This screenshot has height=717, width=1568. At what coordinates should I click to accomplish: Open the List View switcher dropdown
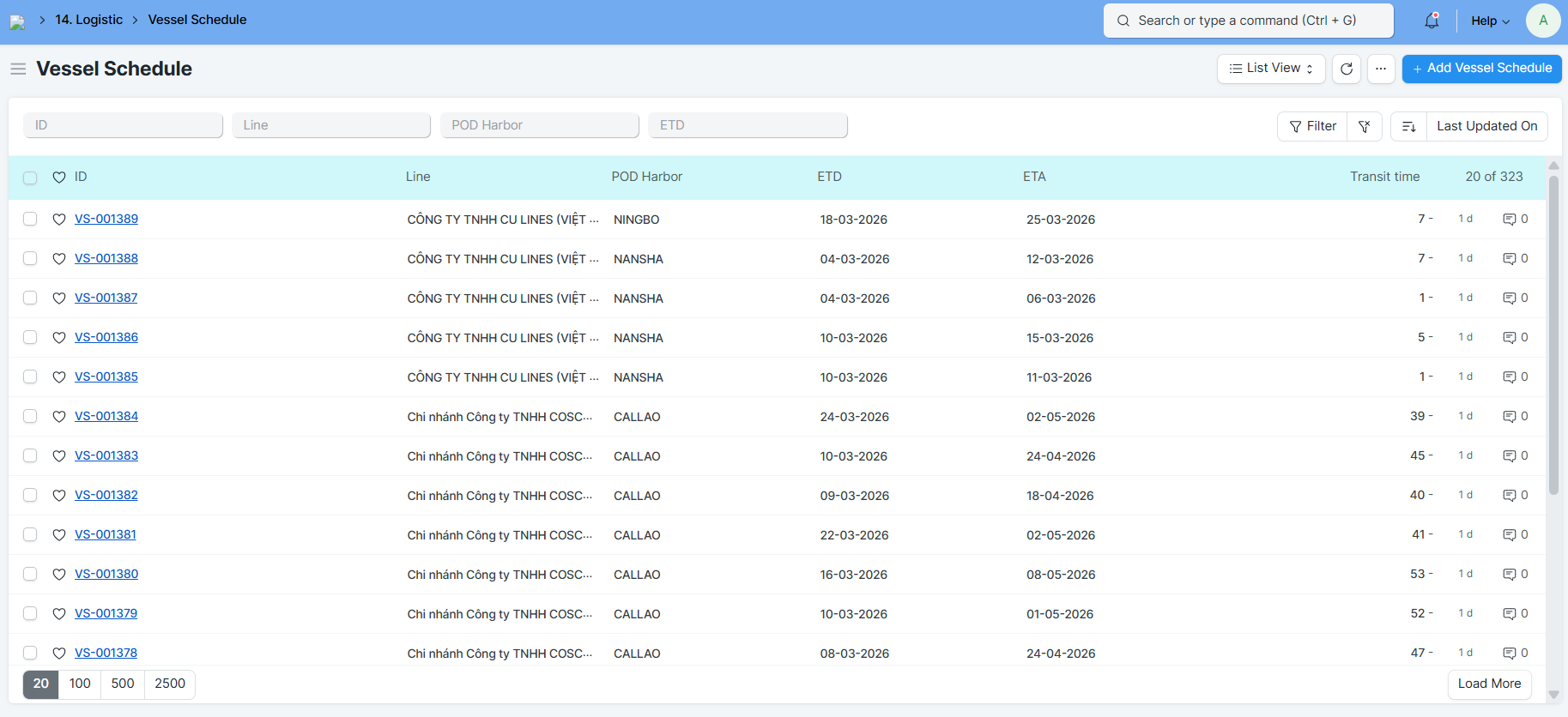(1271, 69)
